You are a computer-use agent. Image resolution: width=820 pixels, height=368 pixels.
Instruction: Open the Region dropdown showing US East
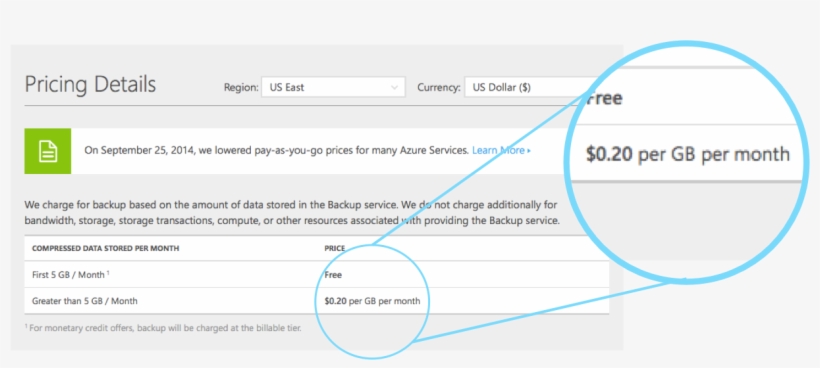pyautogui.click(x=333, y=87)
